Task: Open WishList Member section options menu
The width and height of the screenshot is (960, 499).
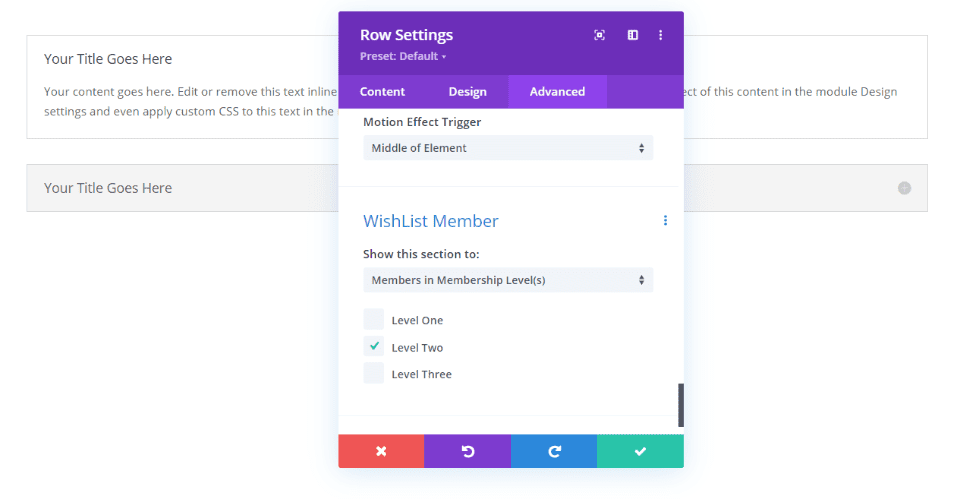Action: point(665,221)
